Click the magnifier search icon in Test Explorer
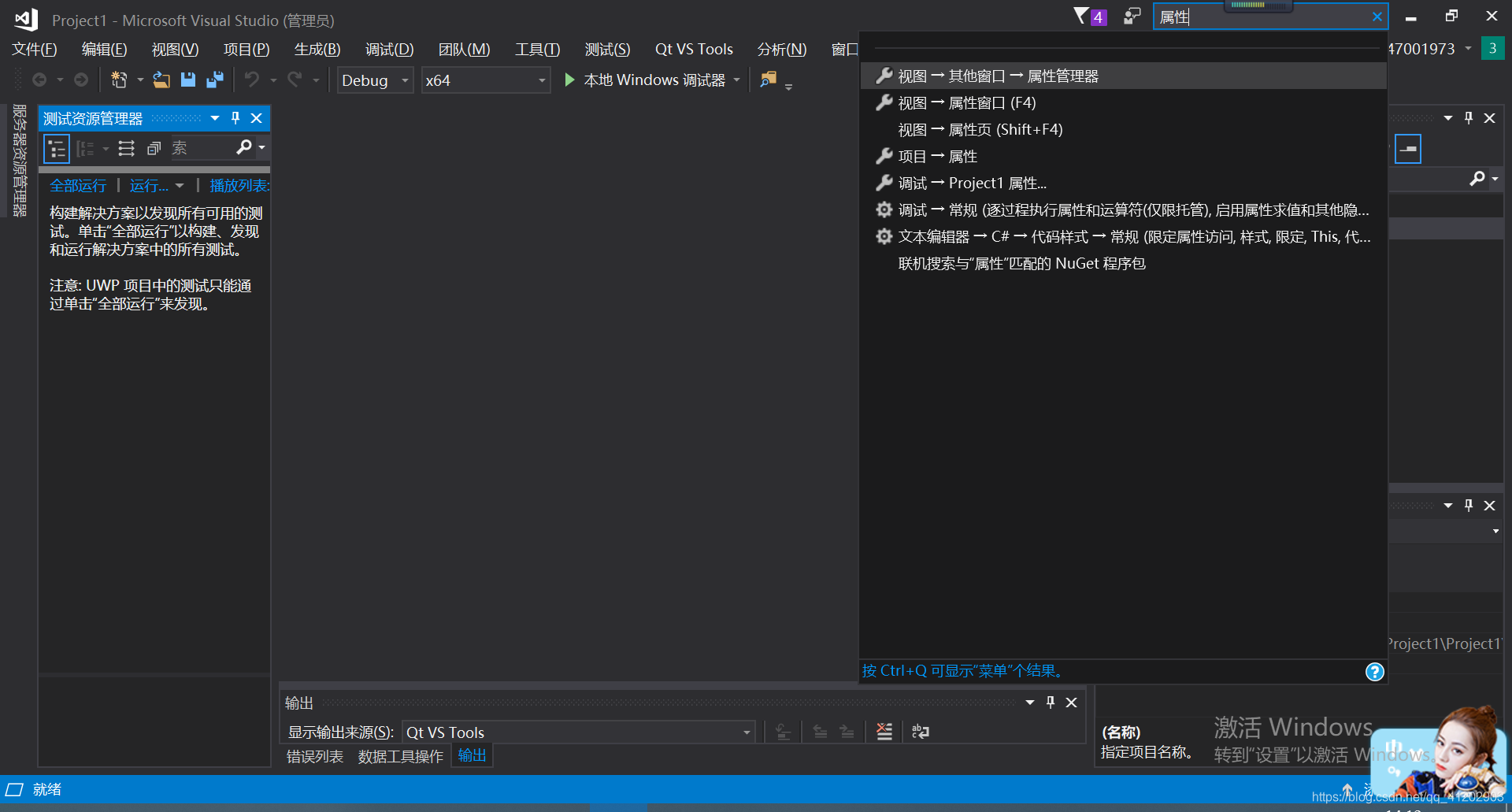Viewport: 1512px width, 812px height. [x=244, y=147]
